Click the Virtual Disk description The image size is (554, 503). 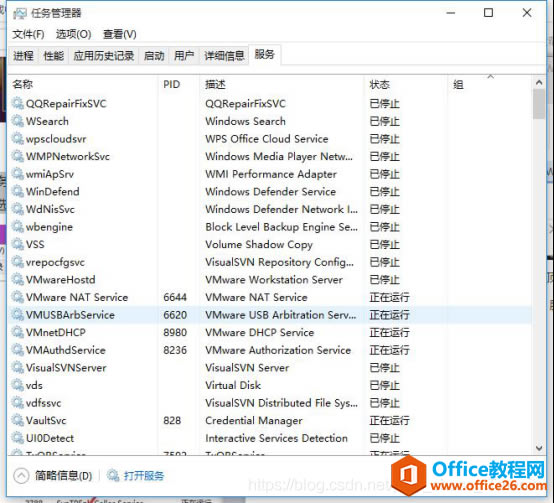(233, 385)
